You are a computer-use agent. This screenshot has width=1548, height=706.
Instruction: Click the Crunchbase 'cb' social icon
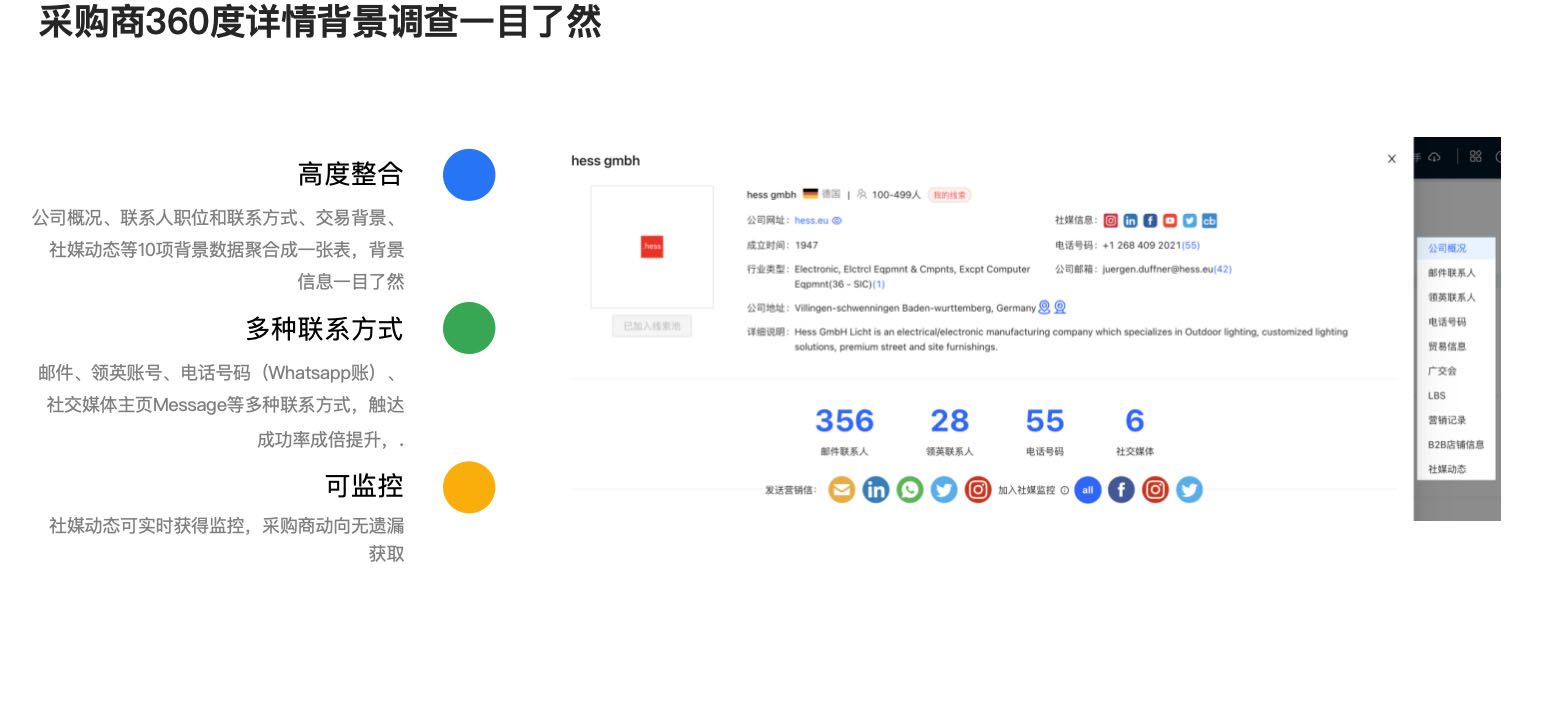[1209, 221]
